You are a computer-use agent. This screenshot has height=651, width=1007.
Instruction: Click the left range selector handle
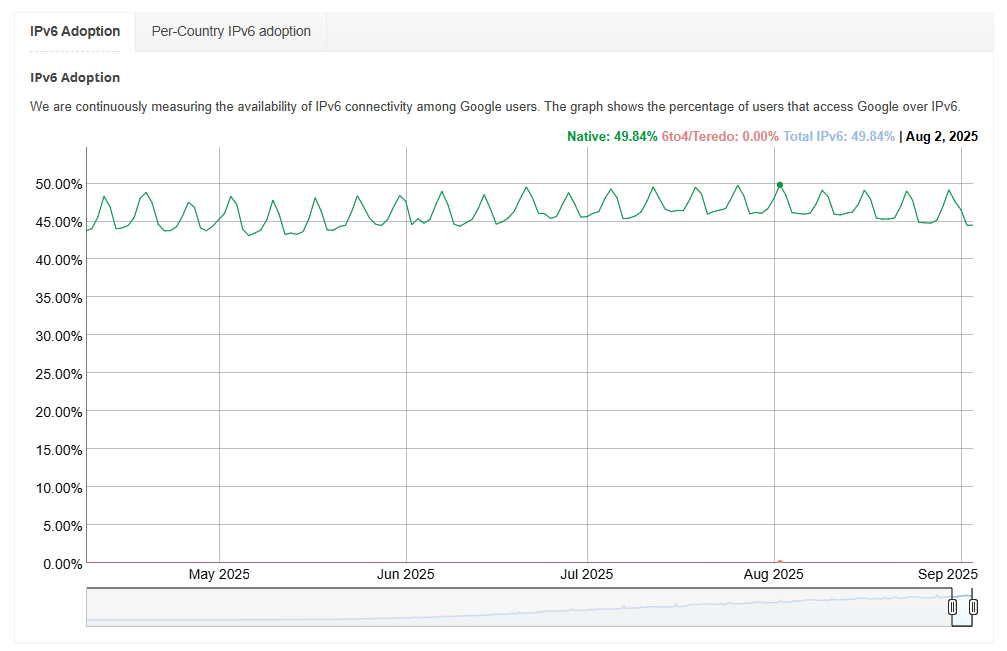click(x=952, y=607)
